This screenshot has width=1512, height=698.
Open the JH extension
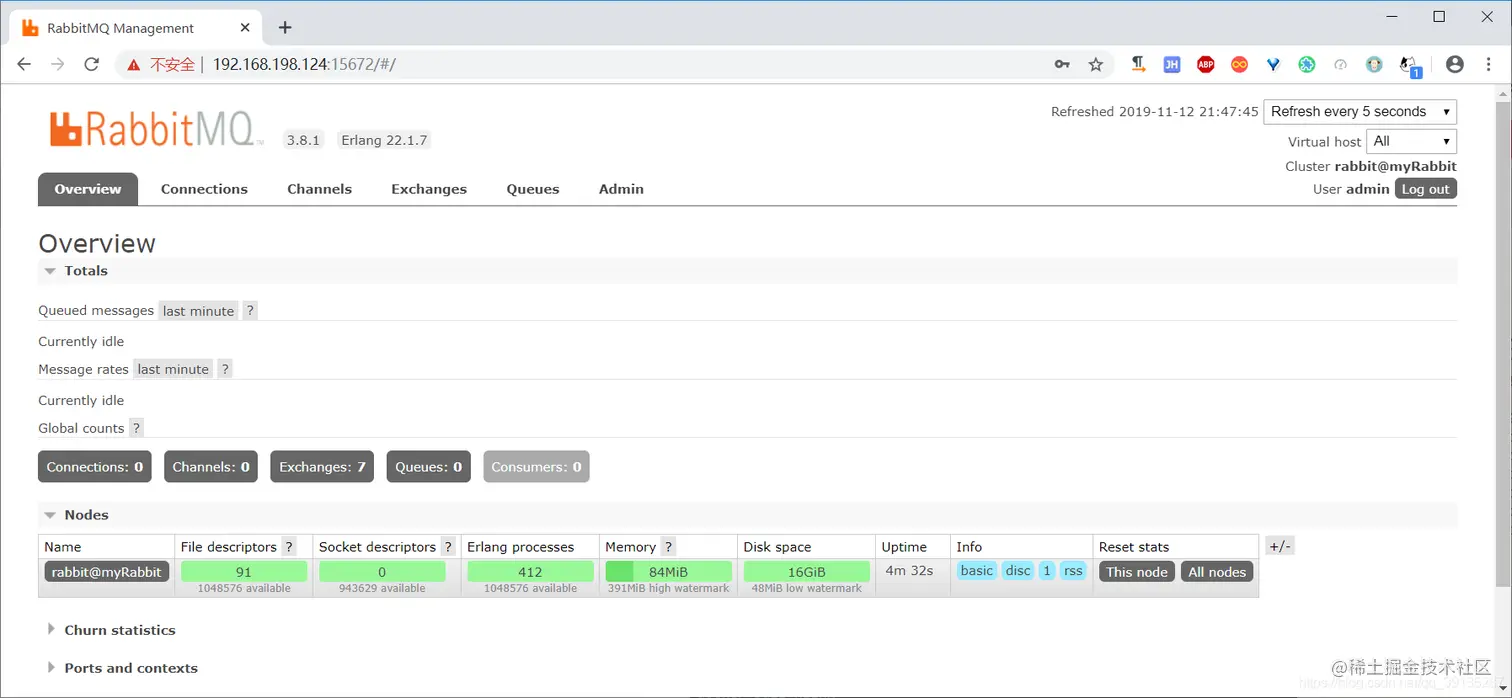tap(1172, 64)
